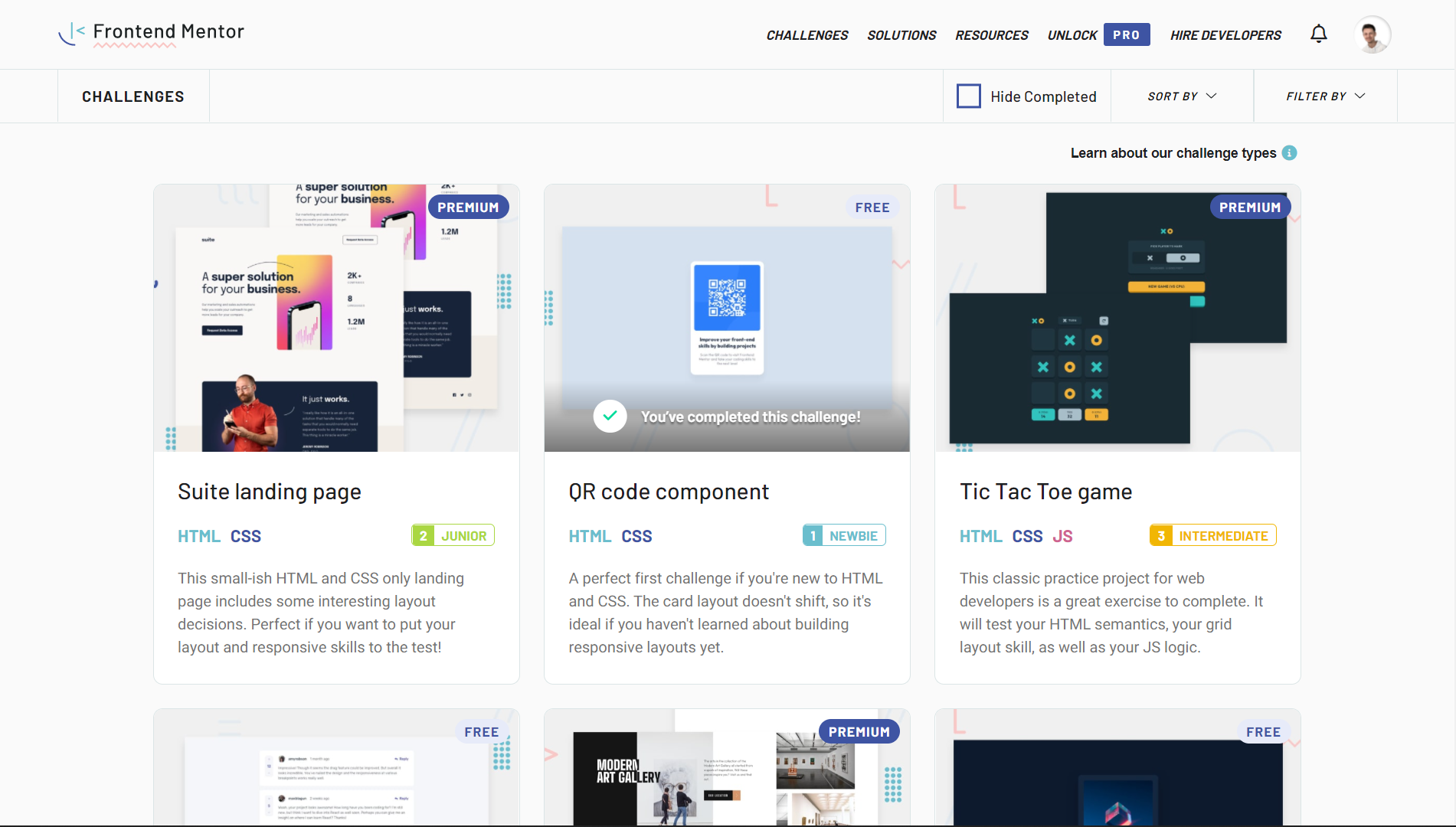Image resolution: width=1456 pixels, height=827 pixels.
Task: Open the notifications bell
Action: pos(1318,34)
